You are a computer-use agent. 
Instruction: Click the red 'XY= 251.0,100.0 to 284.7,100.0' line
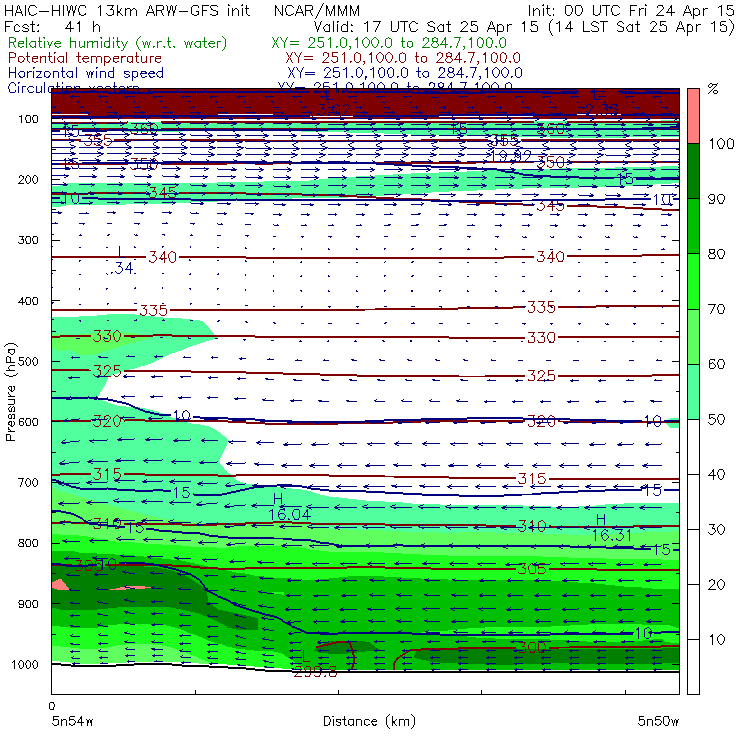403,58
